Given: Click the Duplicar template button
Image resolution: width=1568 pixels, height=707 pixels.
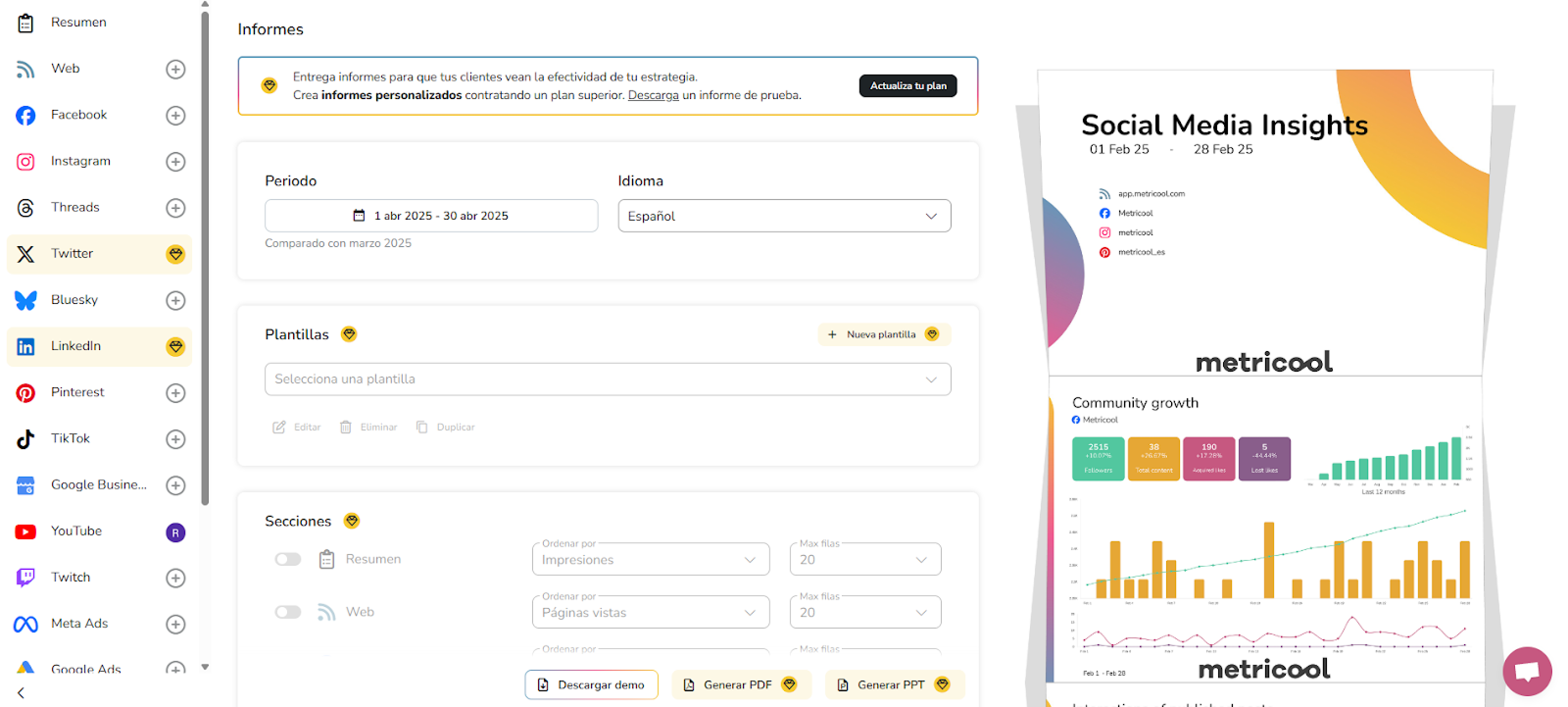Looking at the screenshot, I should [x=446, y=428].
